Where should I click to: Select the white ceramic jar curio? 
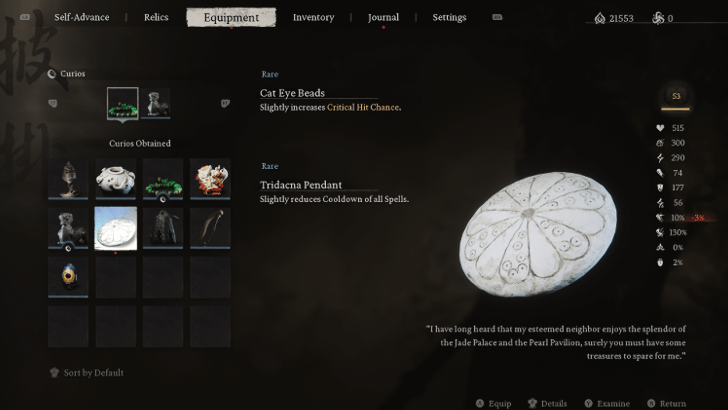116,179
